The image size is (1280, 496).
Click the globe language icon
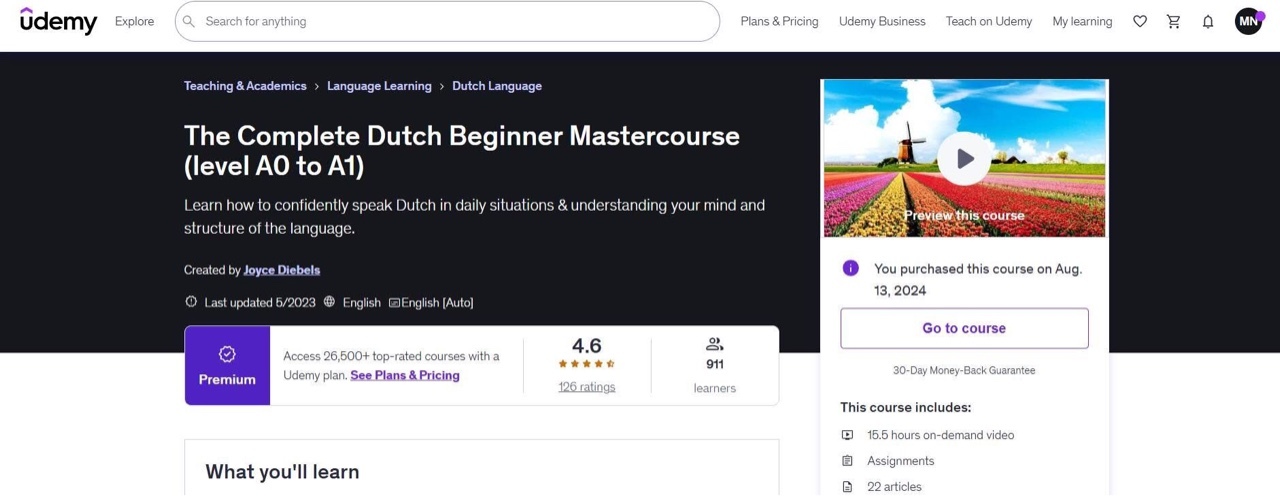tap(329, 302)
